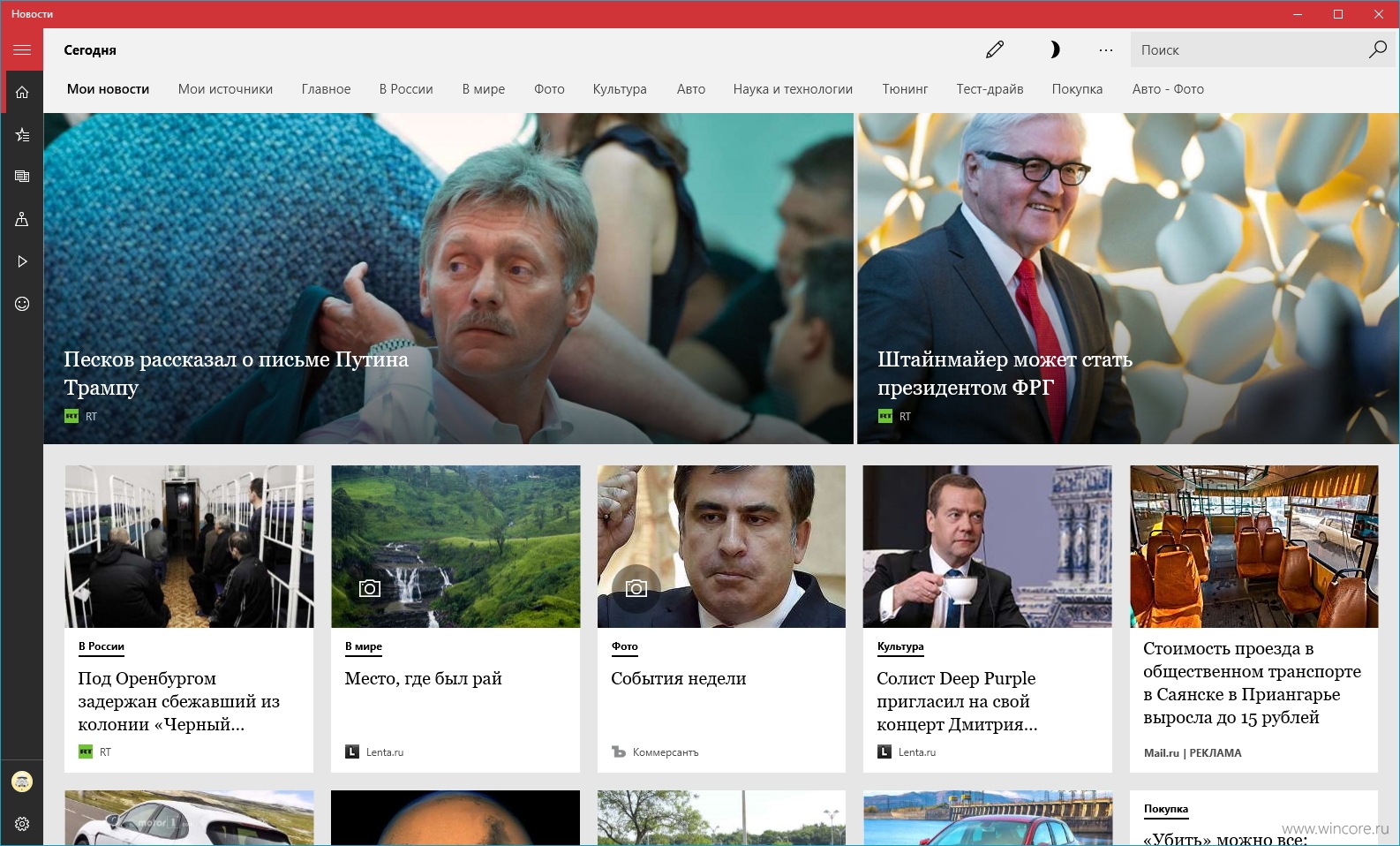Toggle dark mode moon icon
This screenshot has height=846, width=1400.
pos(1053,49)
